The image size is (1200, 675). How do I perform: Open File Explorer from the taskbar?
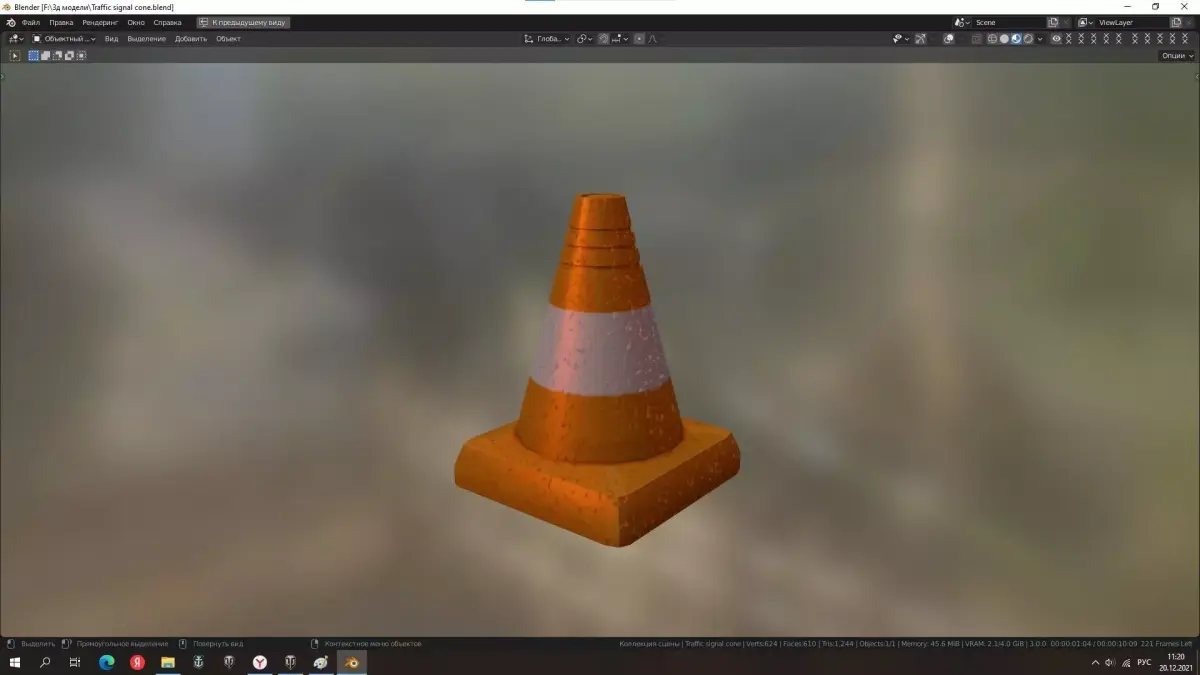click(x=166, y=662)
